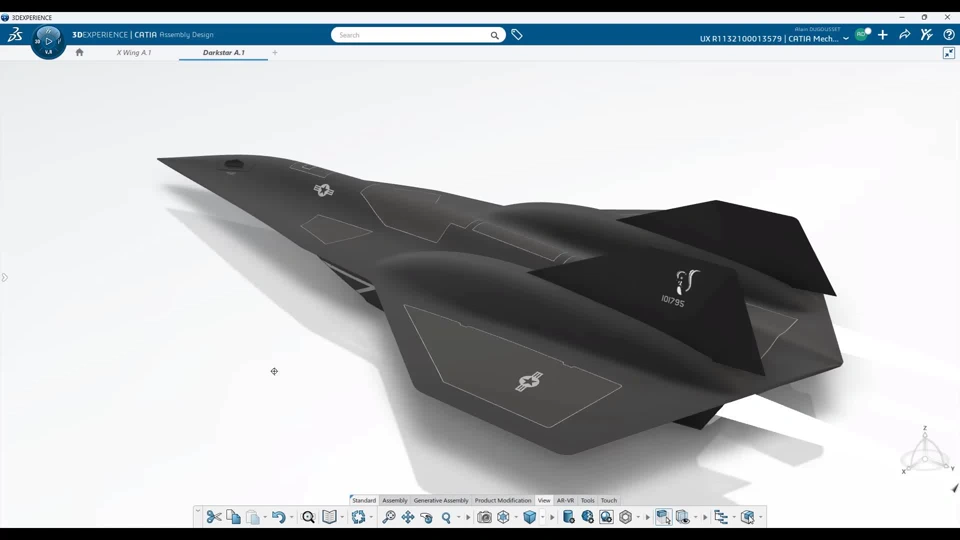Screen dimensions: 960x540
Task: Click the 3DS logo icon top left
Action: click(x=15, y=35)
